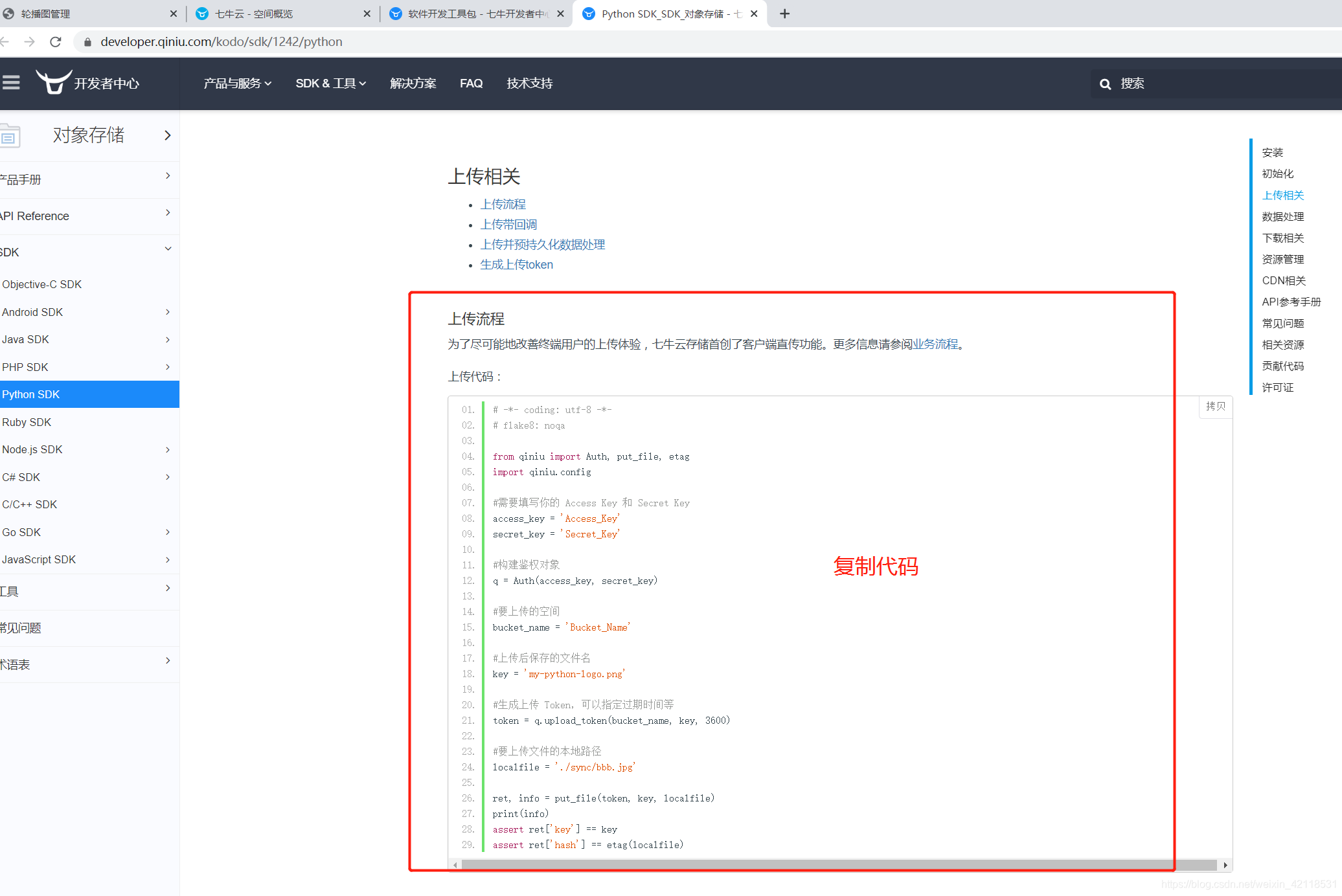Click the 拷贝 copy code button
This screenshot has height=896, width=1342.
tap(1216, 407)
